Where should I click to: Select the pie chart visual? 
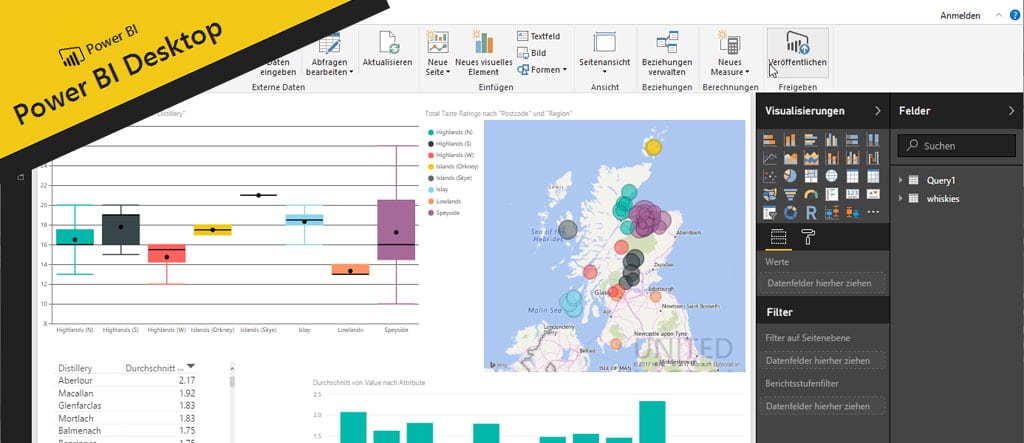tap(790, 176)
